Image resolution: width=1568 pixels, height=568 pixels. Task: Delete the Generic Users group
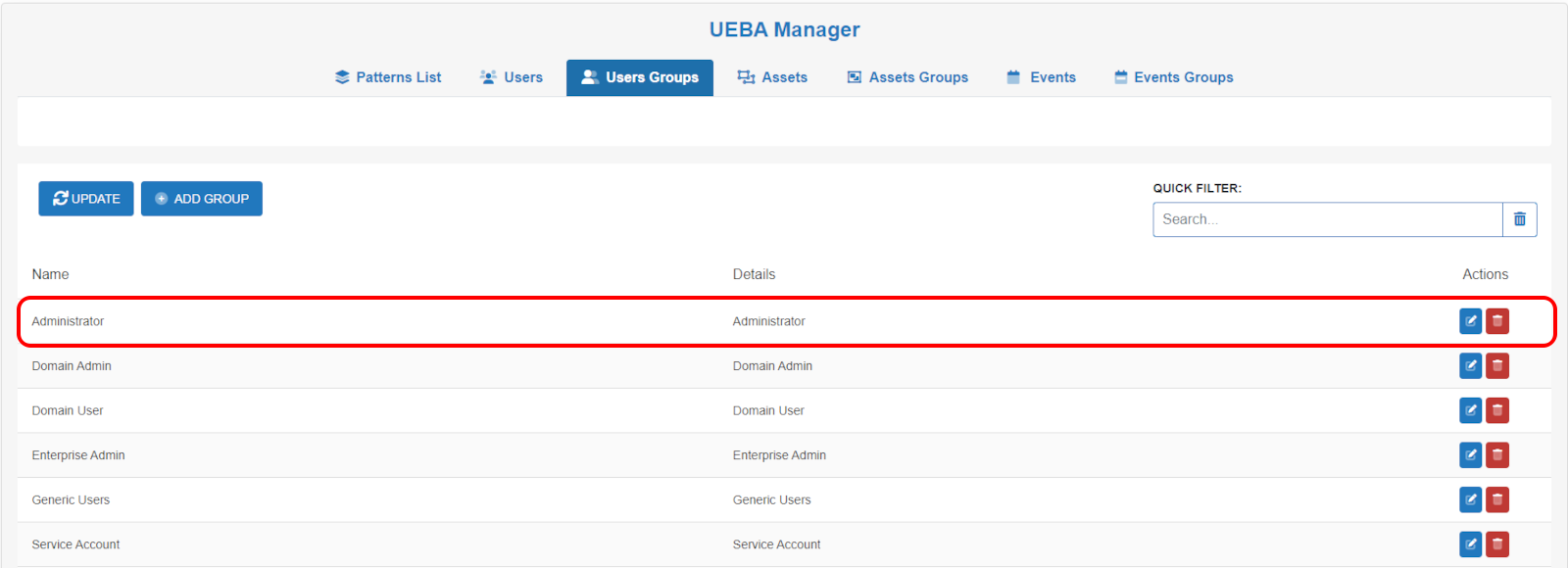coord(1497,499)
